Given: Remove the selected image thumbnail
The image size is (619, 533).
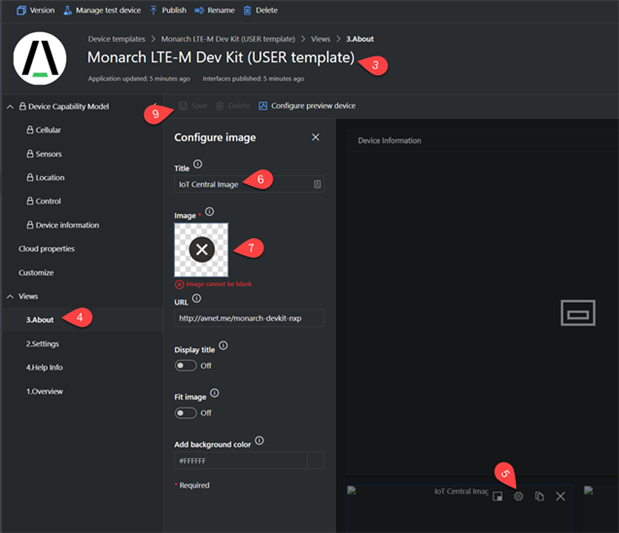Looking at the screenshot, I should [x=202, y=250].
